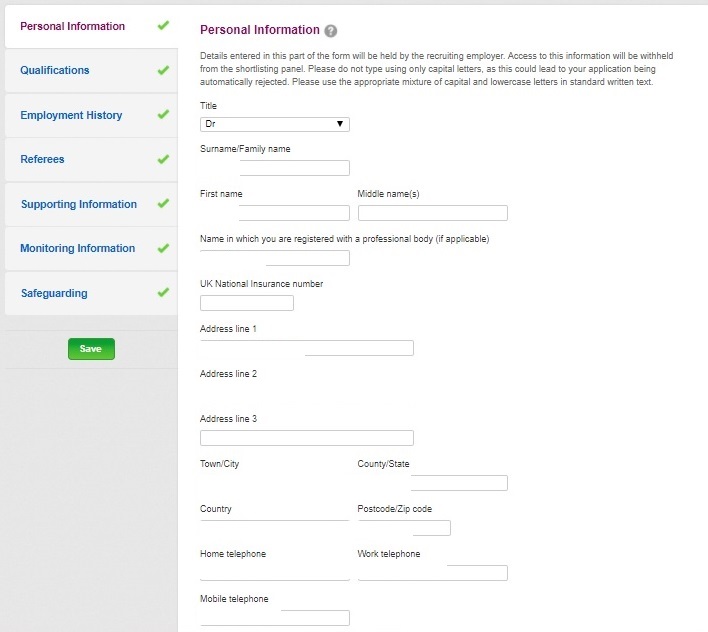Select the UK National Insurance number field
This screenshot has height=632, width=708.
247,303
